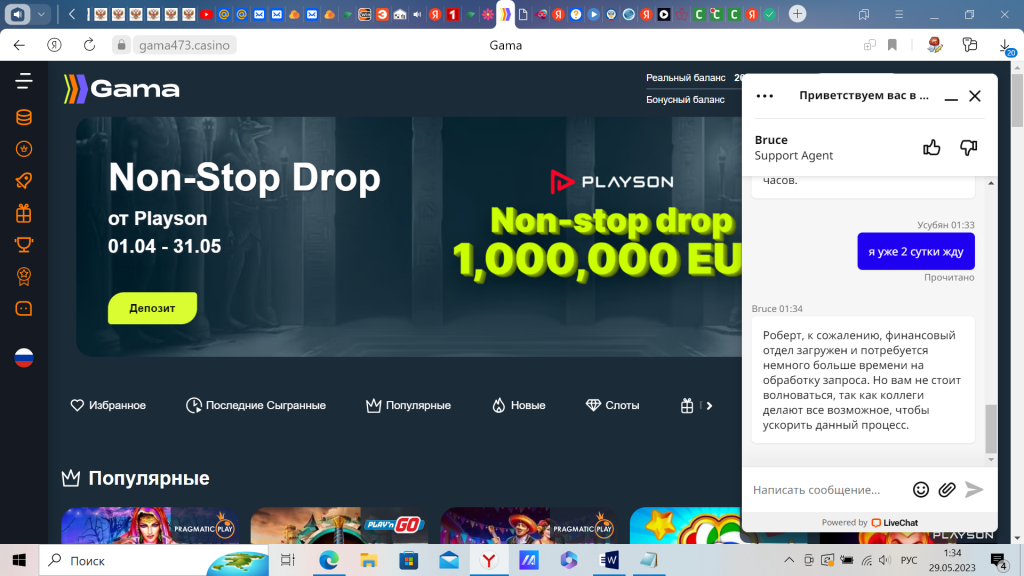Click the Non-Stop Drop banner heading
The width and height of the screenshot is (1024, 576).
244,178
